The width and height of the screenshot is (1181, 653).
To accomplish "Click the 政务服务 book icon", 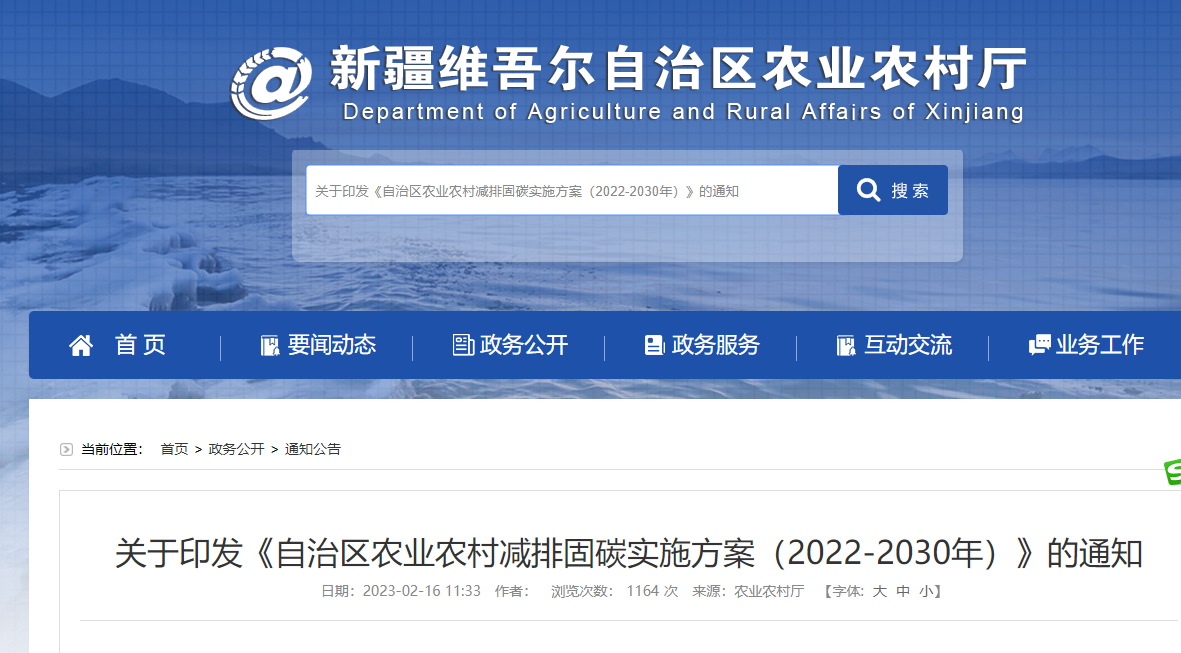I will [x=654, y=345].
